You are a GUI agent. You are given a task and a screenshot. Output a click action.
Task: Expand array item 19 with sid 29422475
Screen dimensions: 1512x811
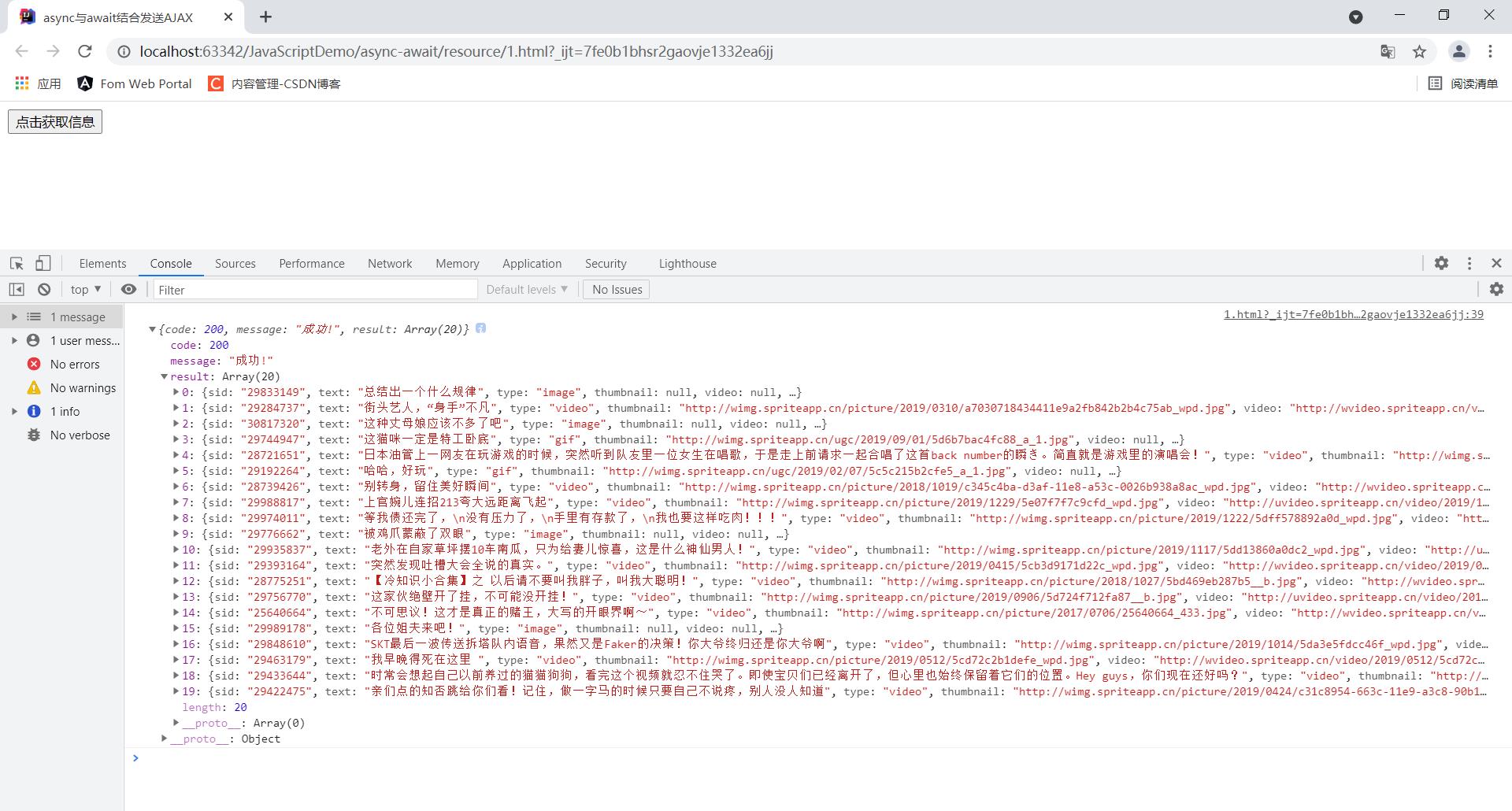pos(176,691)
